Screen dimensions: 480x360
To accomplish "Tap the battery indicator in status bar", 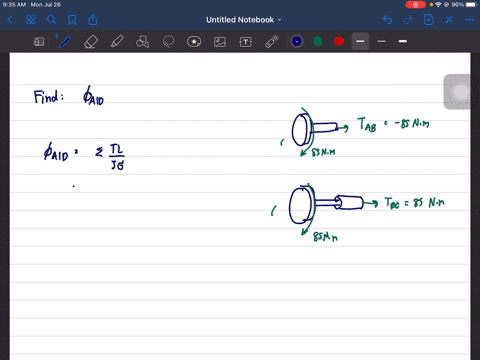I will tap(472, 5).
